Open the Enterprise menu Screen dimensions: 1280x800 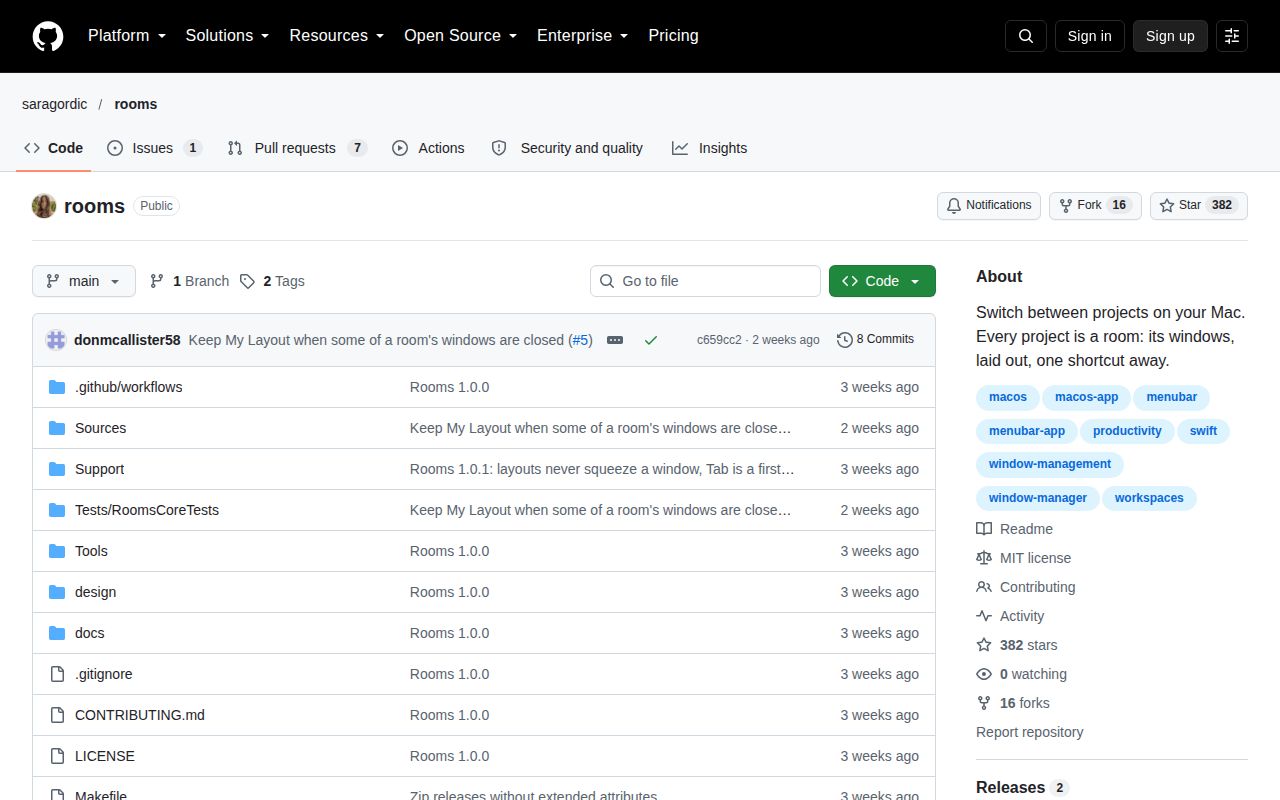pyautogui.click(x=583, y=36)
